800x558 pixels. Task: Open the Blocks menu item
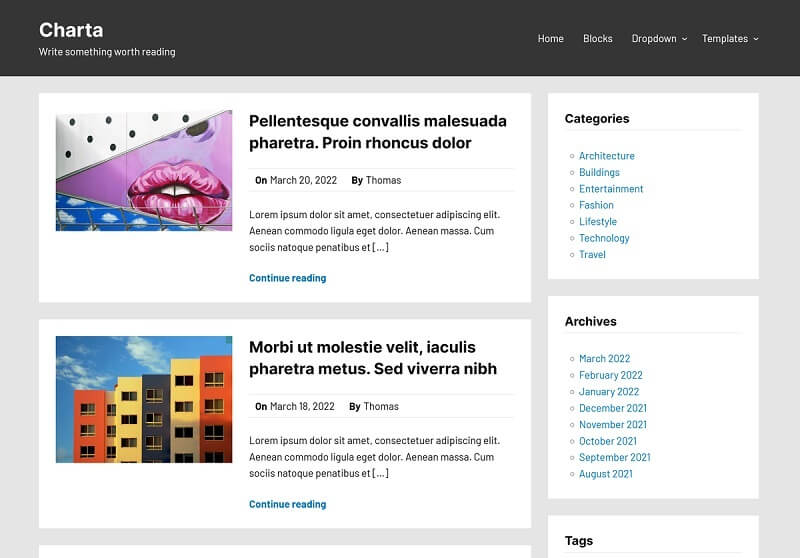point(597,39)
